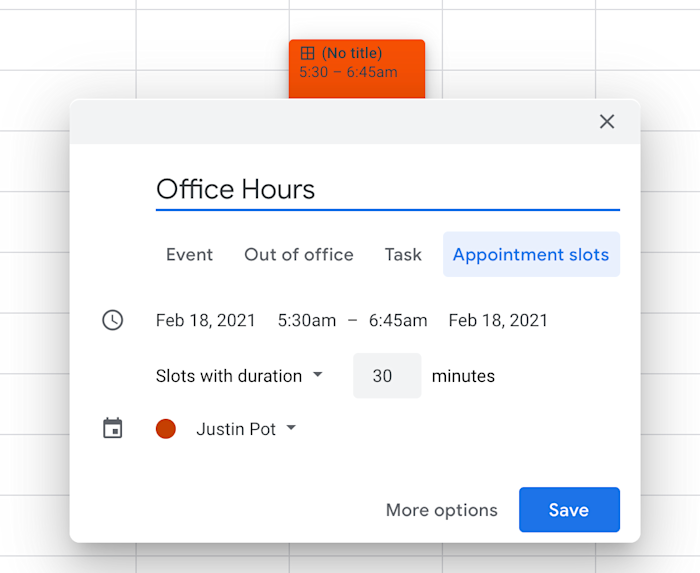Change the 5:30am start time

pos(307,320)
